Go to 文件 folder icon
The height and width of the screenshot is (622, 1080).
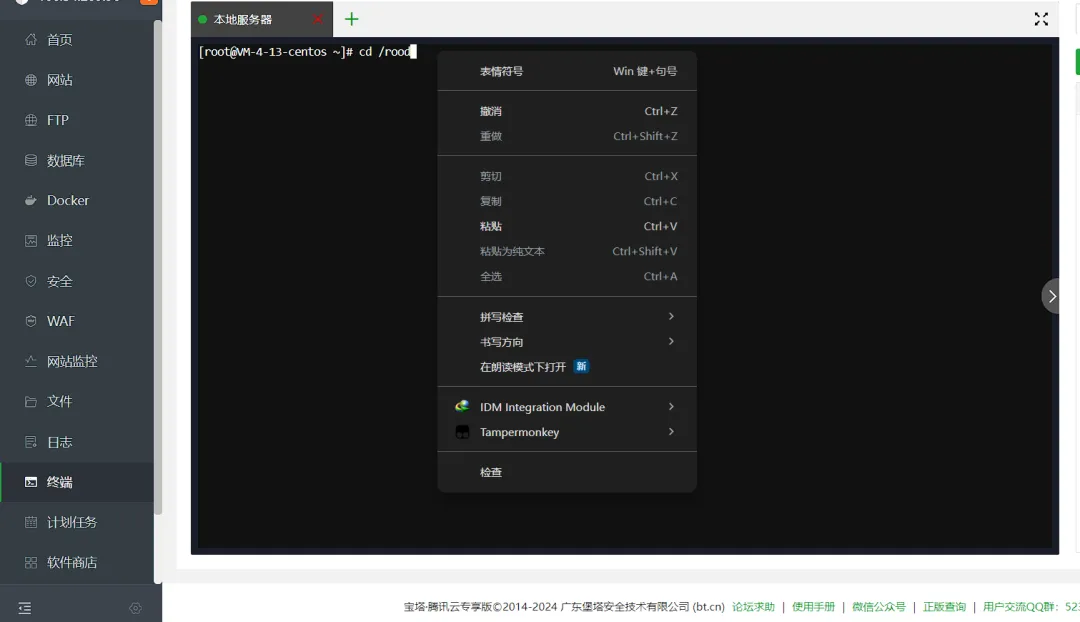[x=30, y=402]
